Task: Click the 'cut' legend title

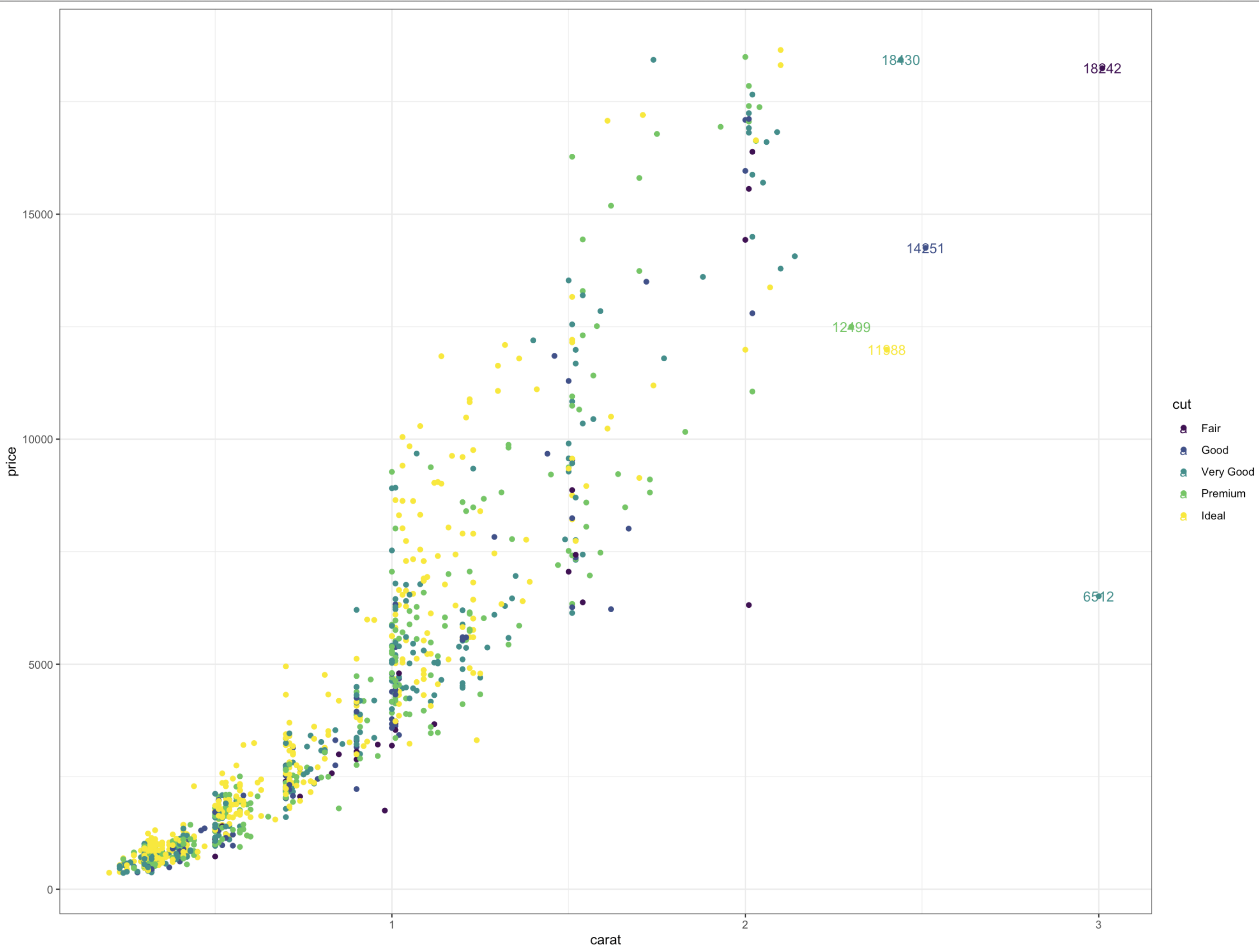Action: click(x=1181, y=405)
